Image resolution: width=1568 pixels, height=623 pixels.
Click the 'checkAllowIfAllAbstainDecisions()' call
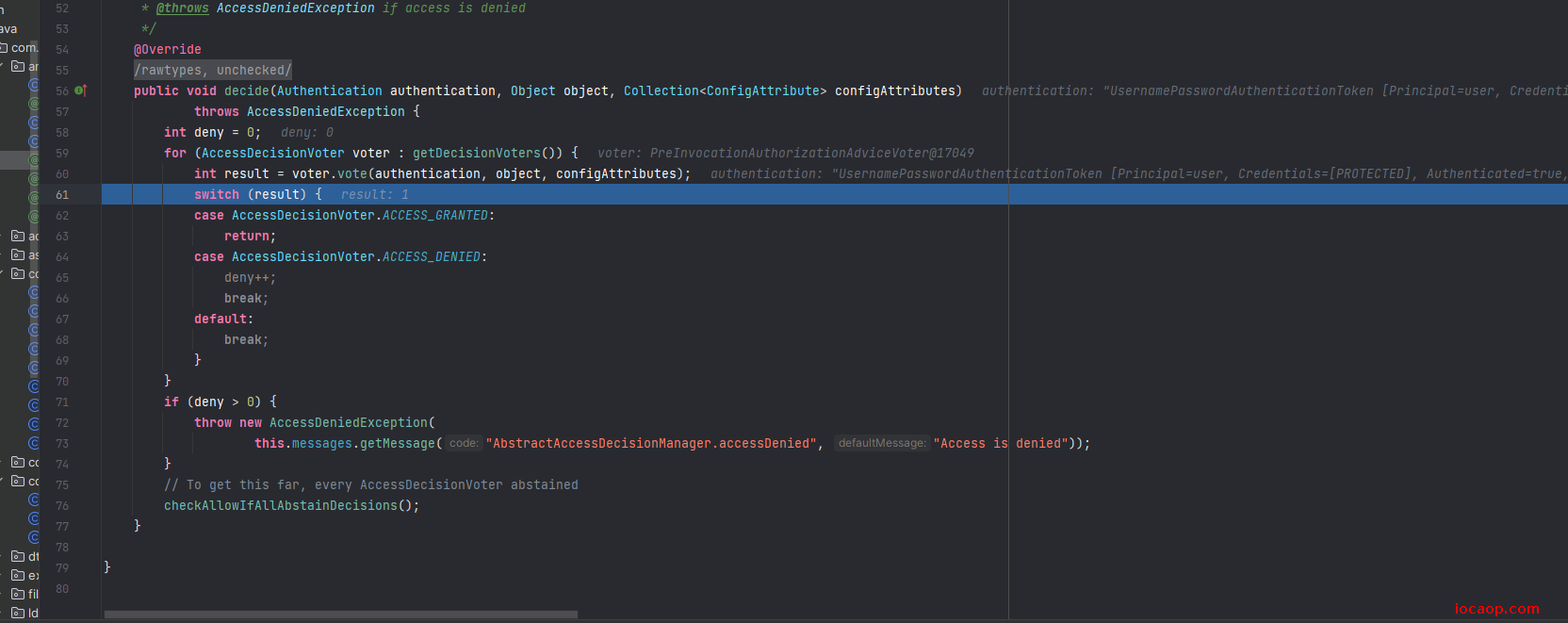click(x=288, y=505)
